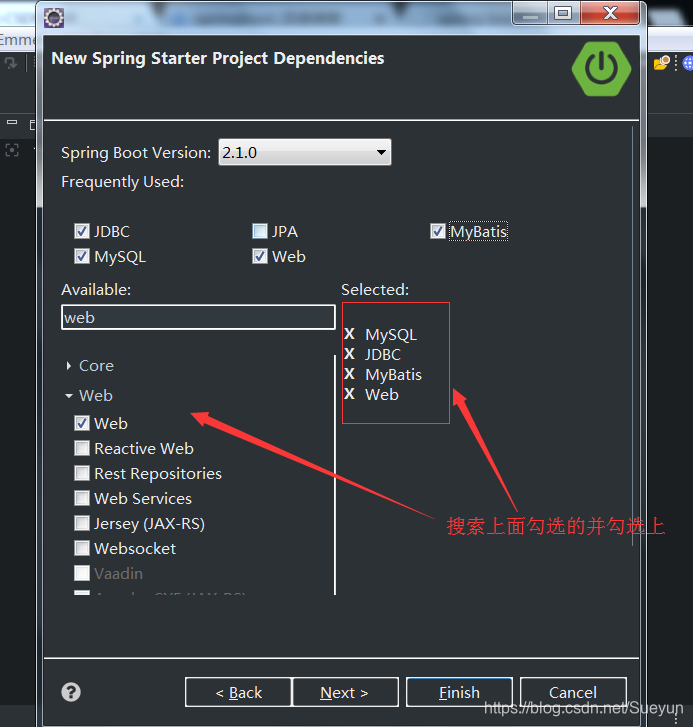Remove Web from Selected list

350,394
